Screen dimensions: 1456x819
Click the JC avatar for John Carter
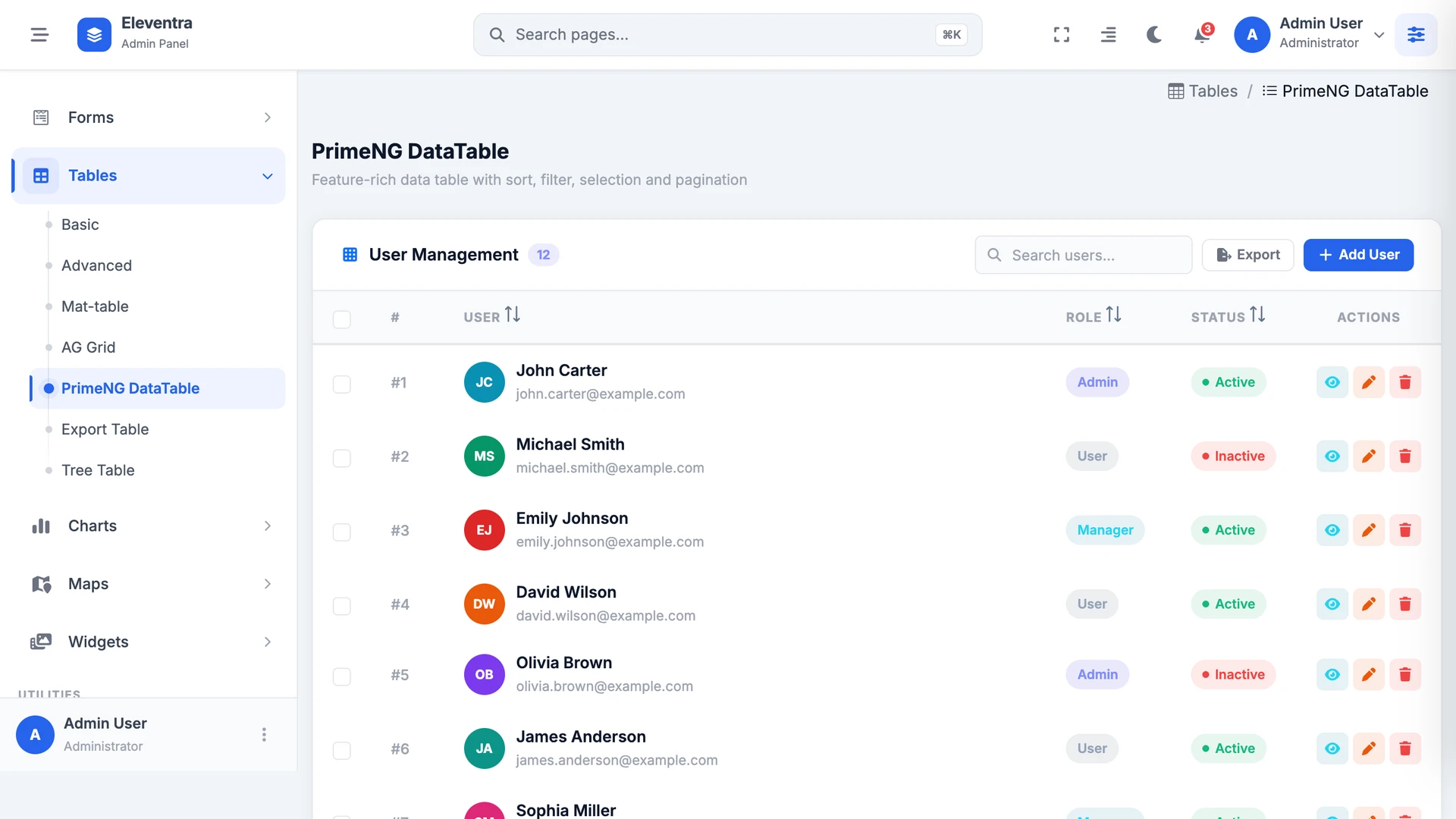tap(484, 382)
